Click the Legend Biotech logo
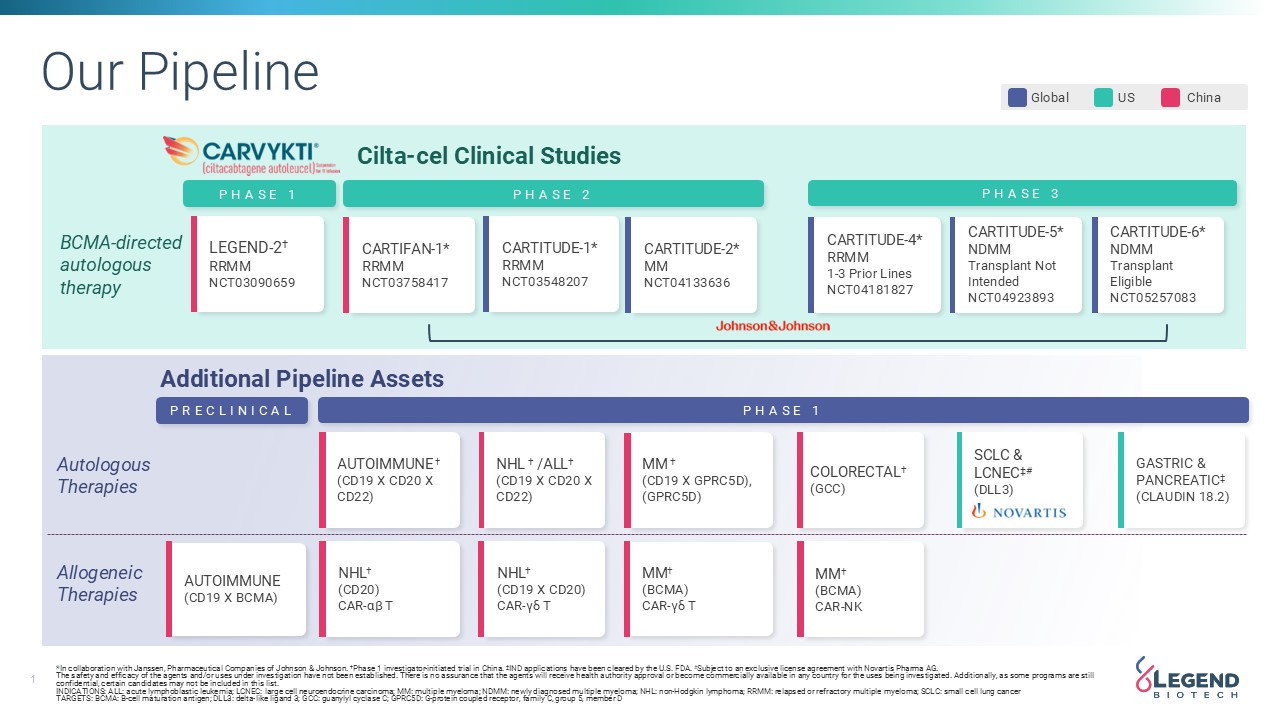The height and width of the screenshot is (720, 1280). pos(1187,677)
